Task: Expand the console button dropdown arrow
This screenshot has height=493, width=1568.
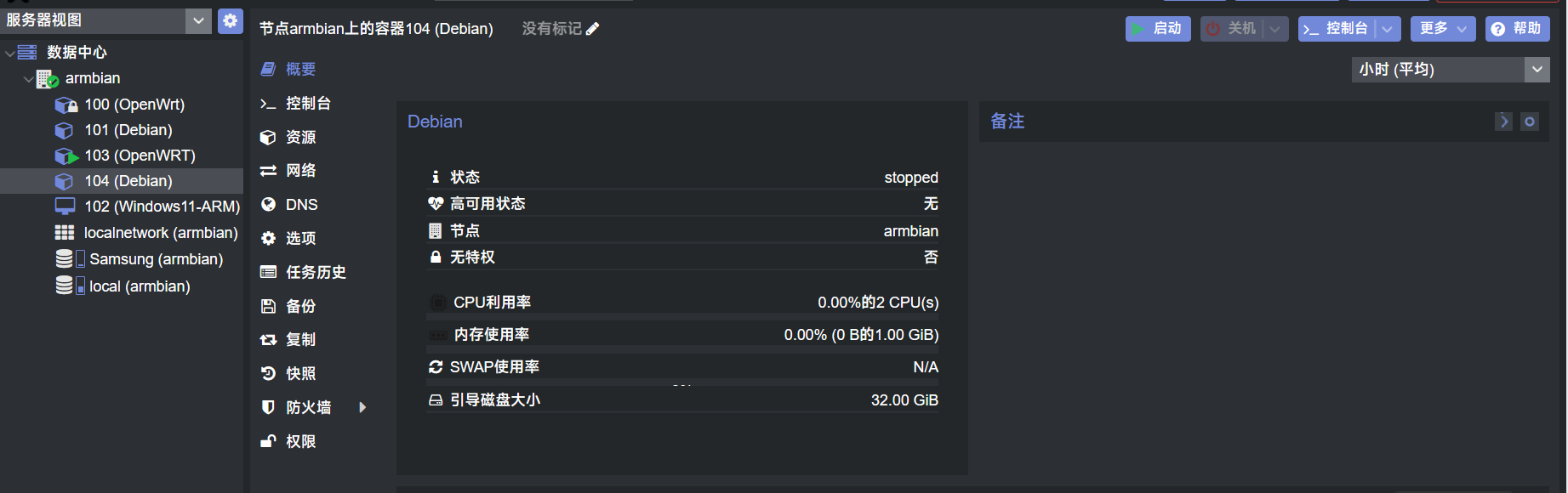Action: (x=1388, y=29)
